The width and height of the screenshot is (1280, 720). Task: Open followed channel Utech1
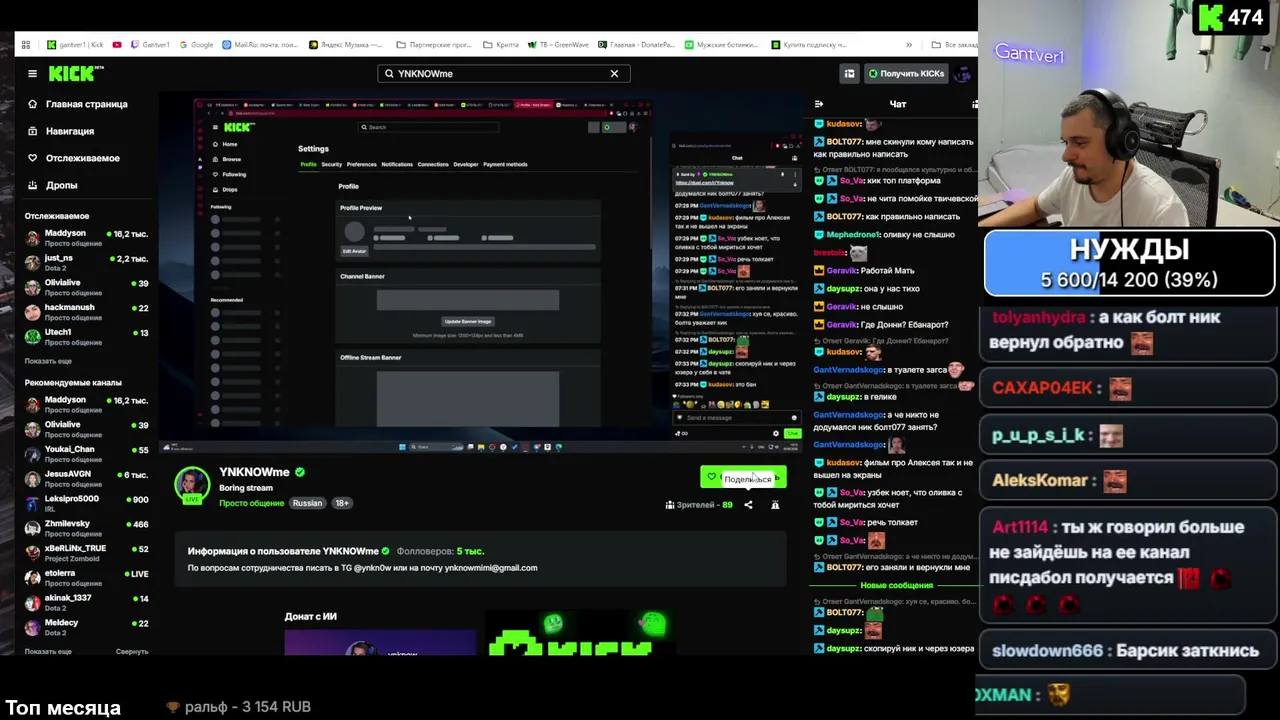pos(87,337)
